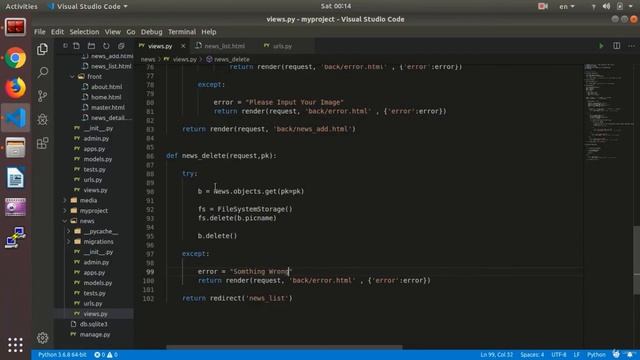Click Ln 99 cursor position indicator
640x360 pixels.
pos(496,355)
